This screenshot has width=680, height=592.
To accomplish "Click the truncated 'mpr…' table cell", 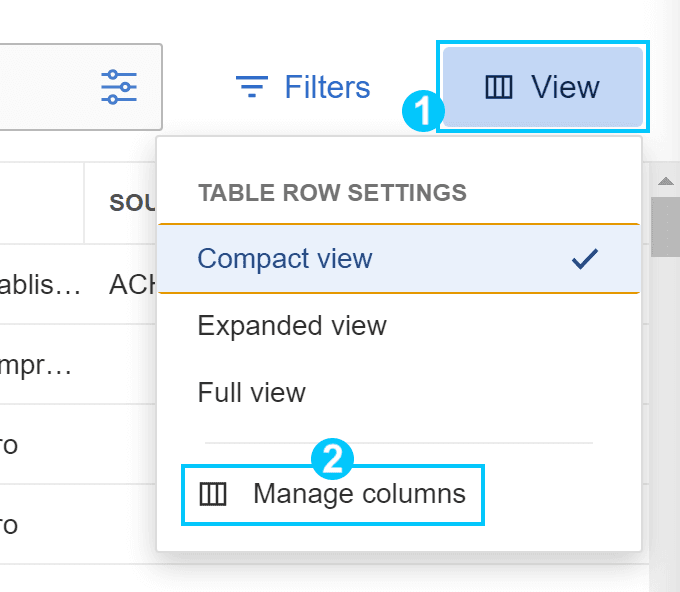I will tap(36, 366).
